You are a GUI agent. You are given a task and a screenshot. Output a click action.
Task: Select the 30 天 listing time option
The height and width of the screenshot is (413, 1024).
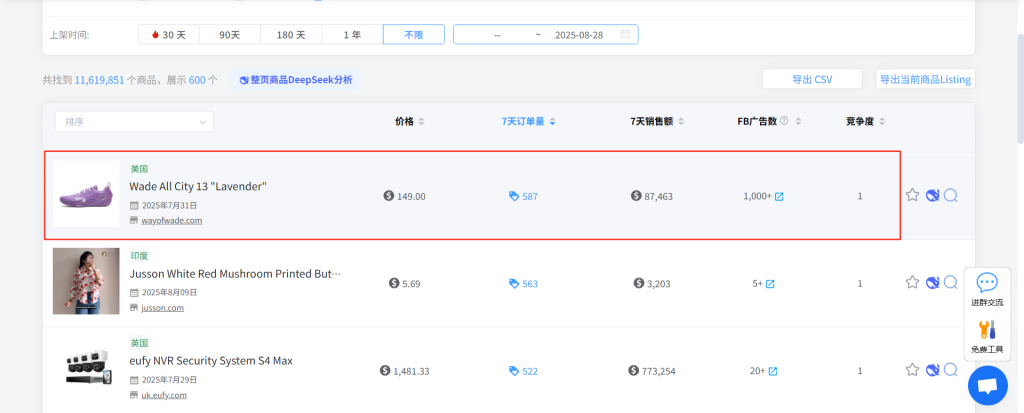(168, 34)
